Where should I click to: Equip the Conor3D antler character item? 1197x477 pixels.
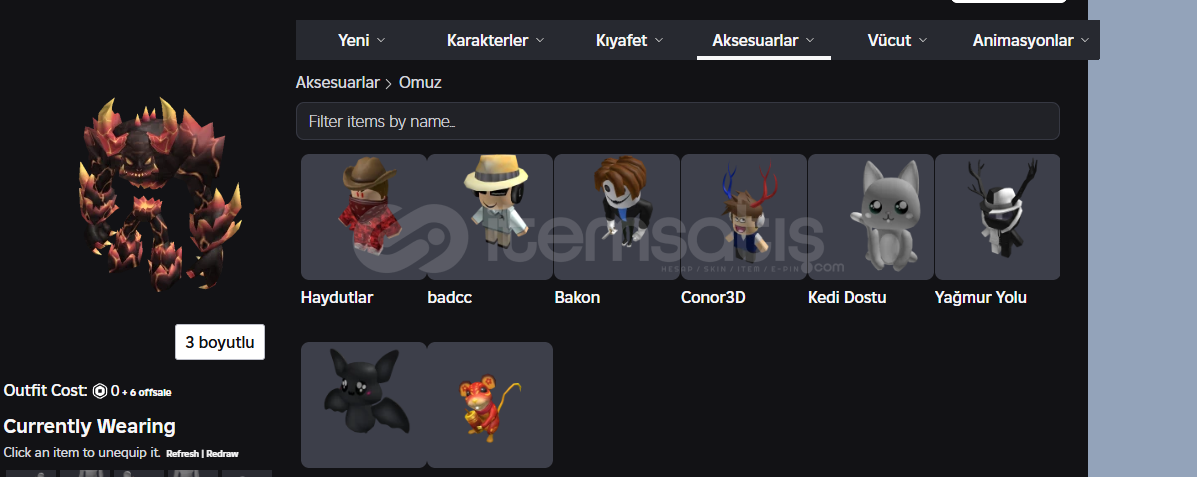[x=744, y=217]
